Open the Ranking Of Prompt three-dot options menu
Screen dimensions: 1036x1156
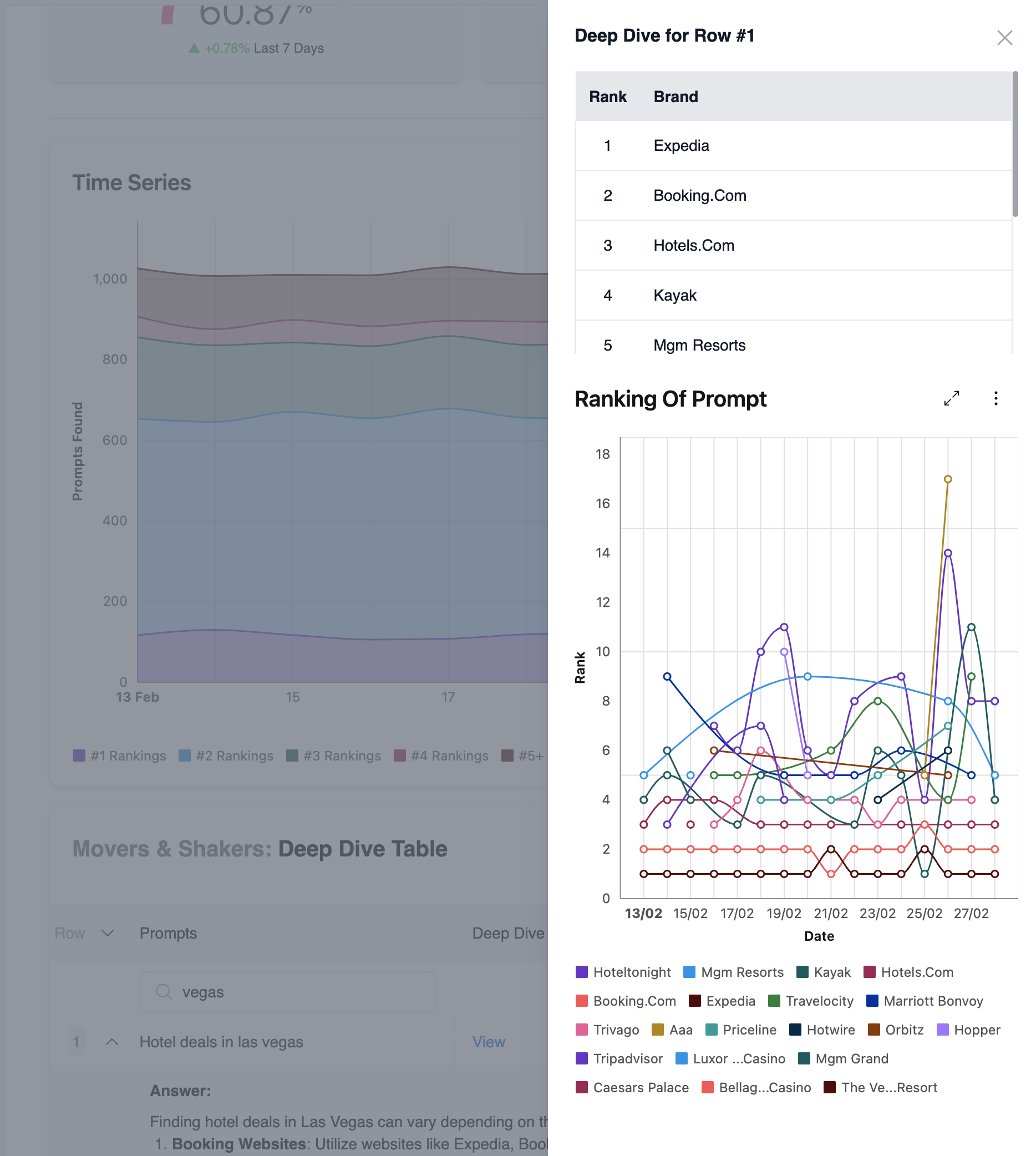click(x=996, y=398)
